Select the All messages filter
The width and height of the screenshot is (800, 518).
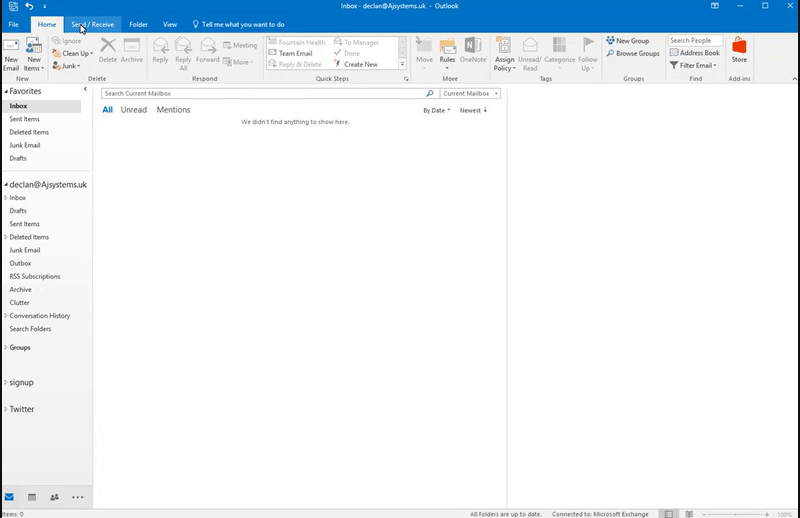pos(108,110)
